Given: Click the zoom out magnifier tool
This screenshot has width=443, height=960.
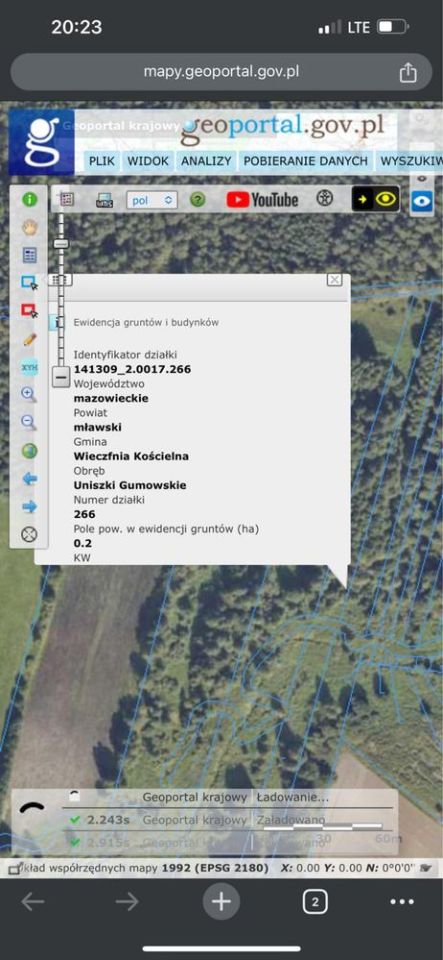Looking at the screenshot, I should pyautogui.click(x=29, y=422).
